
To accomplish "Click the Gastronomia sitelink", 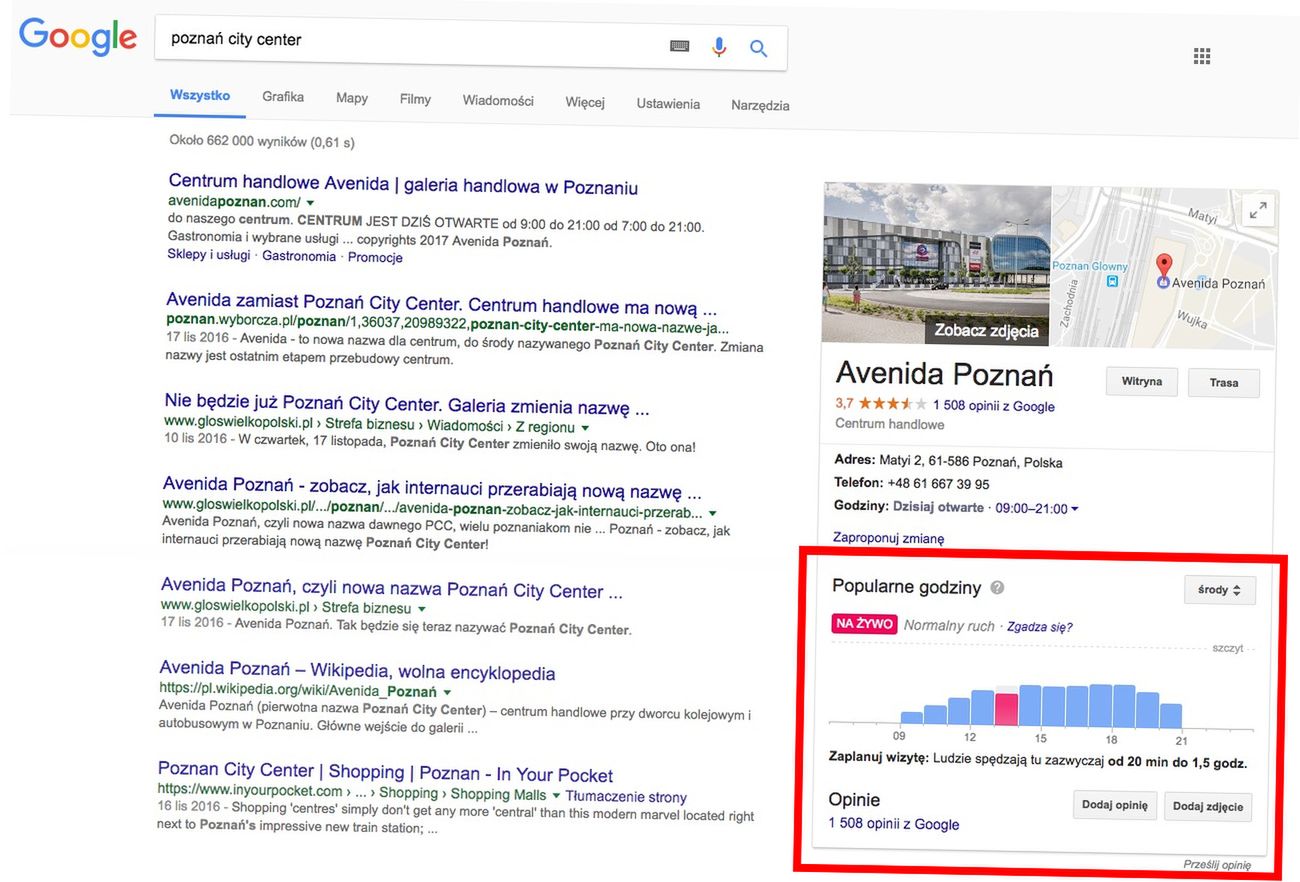I will 299,256.
